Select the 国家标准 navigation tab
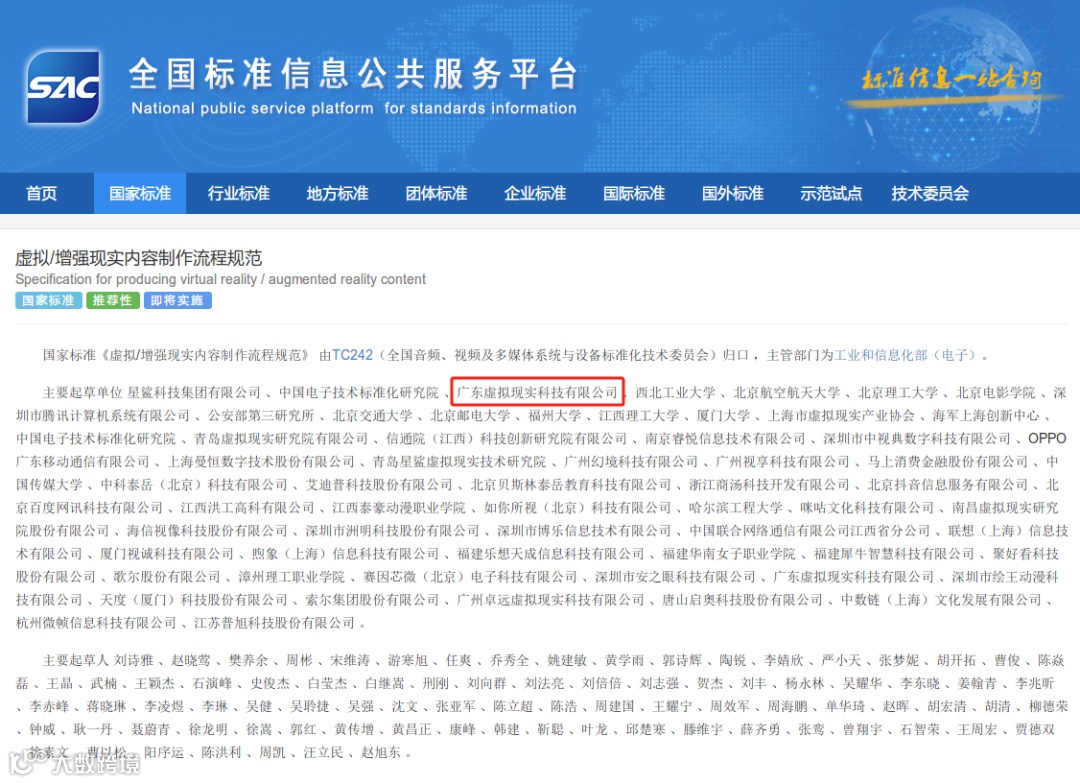 (x=140, y=194)
